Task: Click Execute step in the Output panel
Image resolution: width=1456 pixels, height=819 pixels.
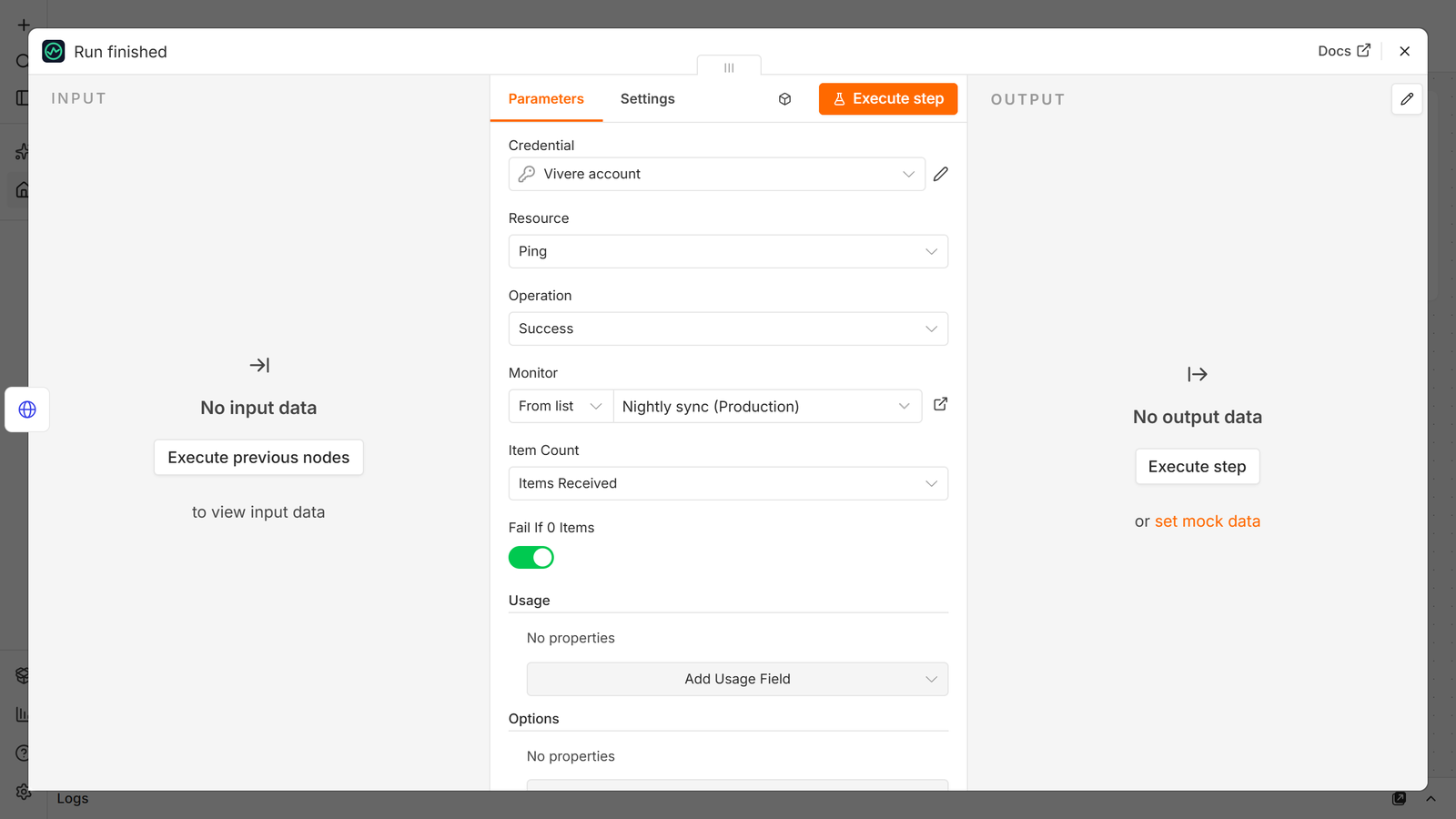Action: tap(1198, 467)
